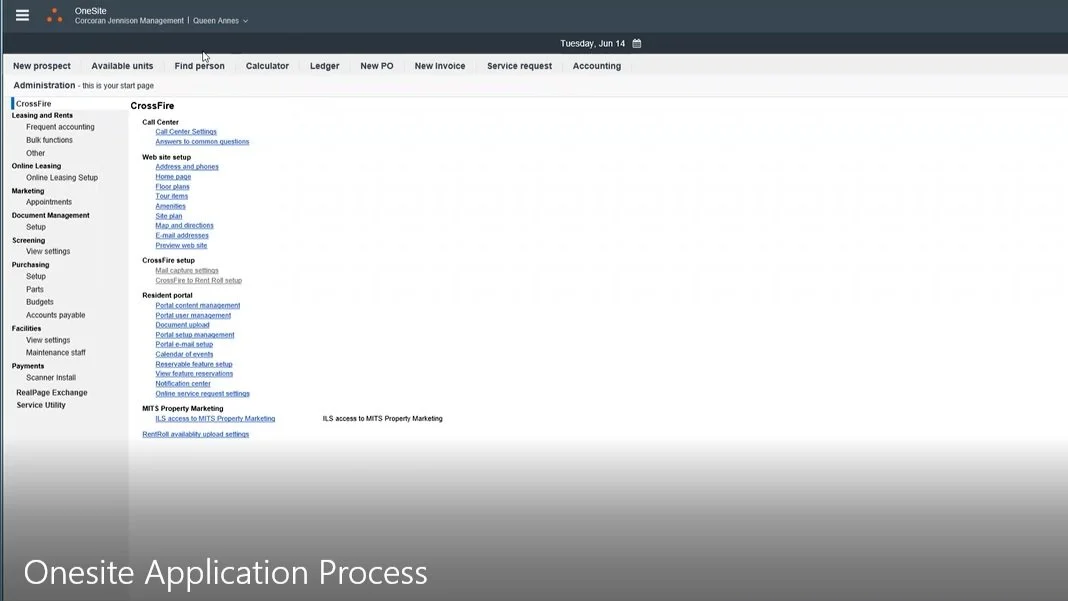Image resolution: width=1068 pixels, height=601 pixels.
Task: Open New prospect in the toolbar
Action: (42, 66)
